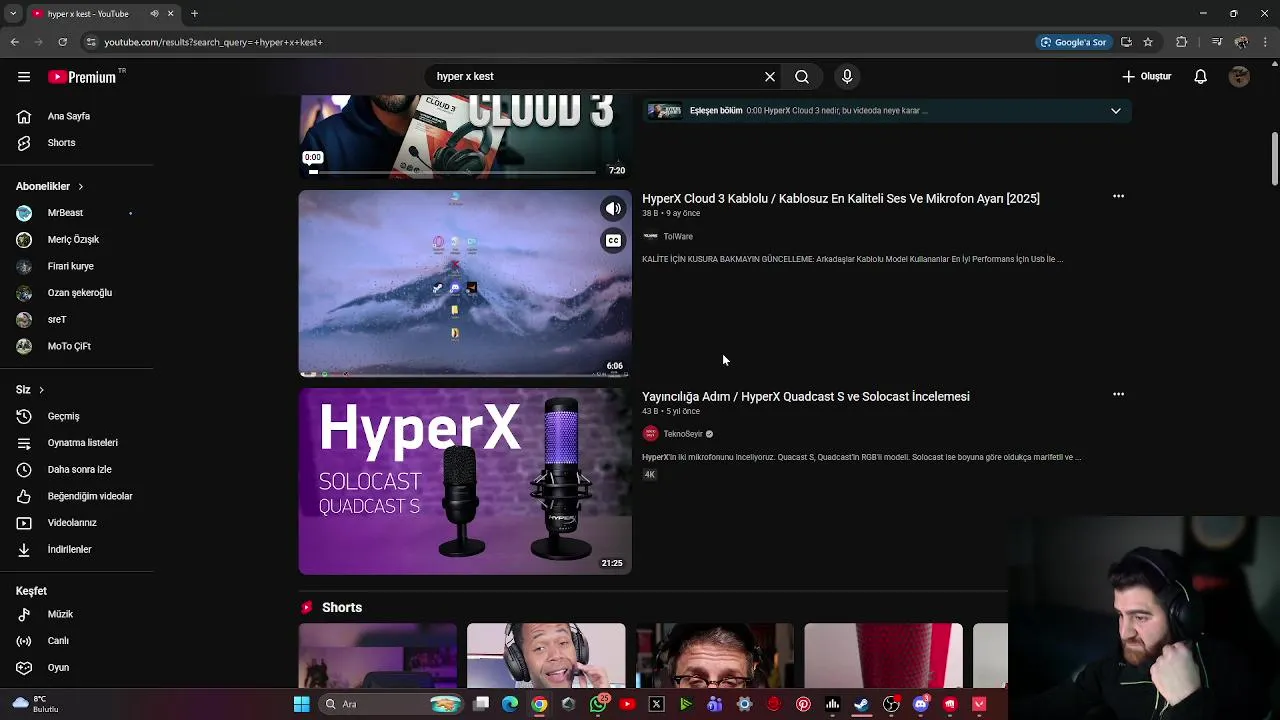Screen dimensions: 1280x720
Task: Open WhatsApp from the taskbar
Action: [598, 704]
